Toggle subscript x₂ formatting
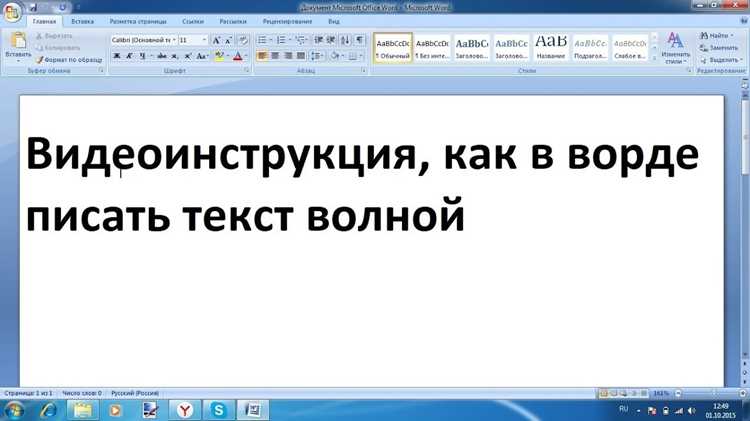This screenshot has width=750, height=421. (x=175, y=56)
